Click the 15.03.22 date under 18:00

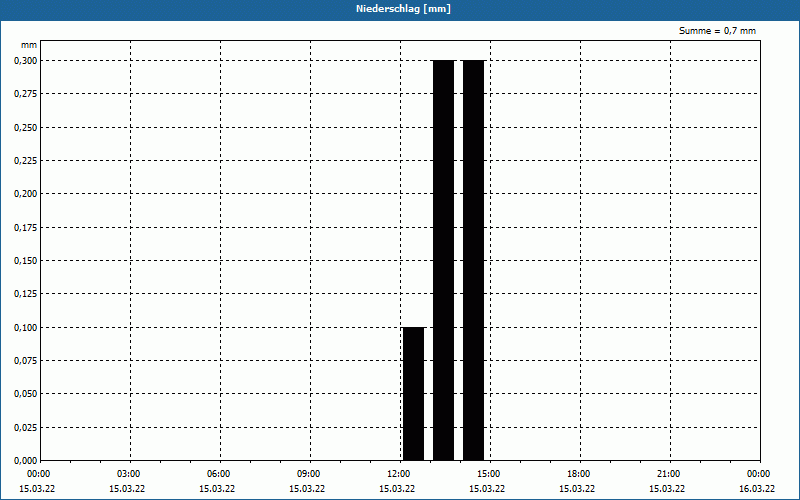[577, 489]
